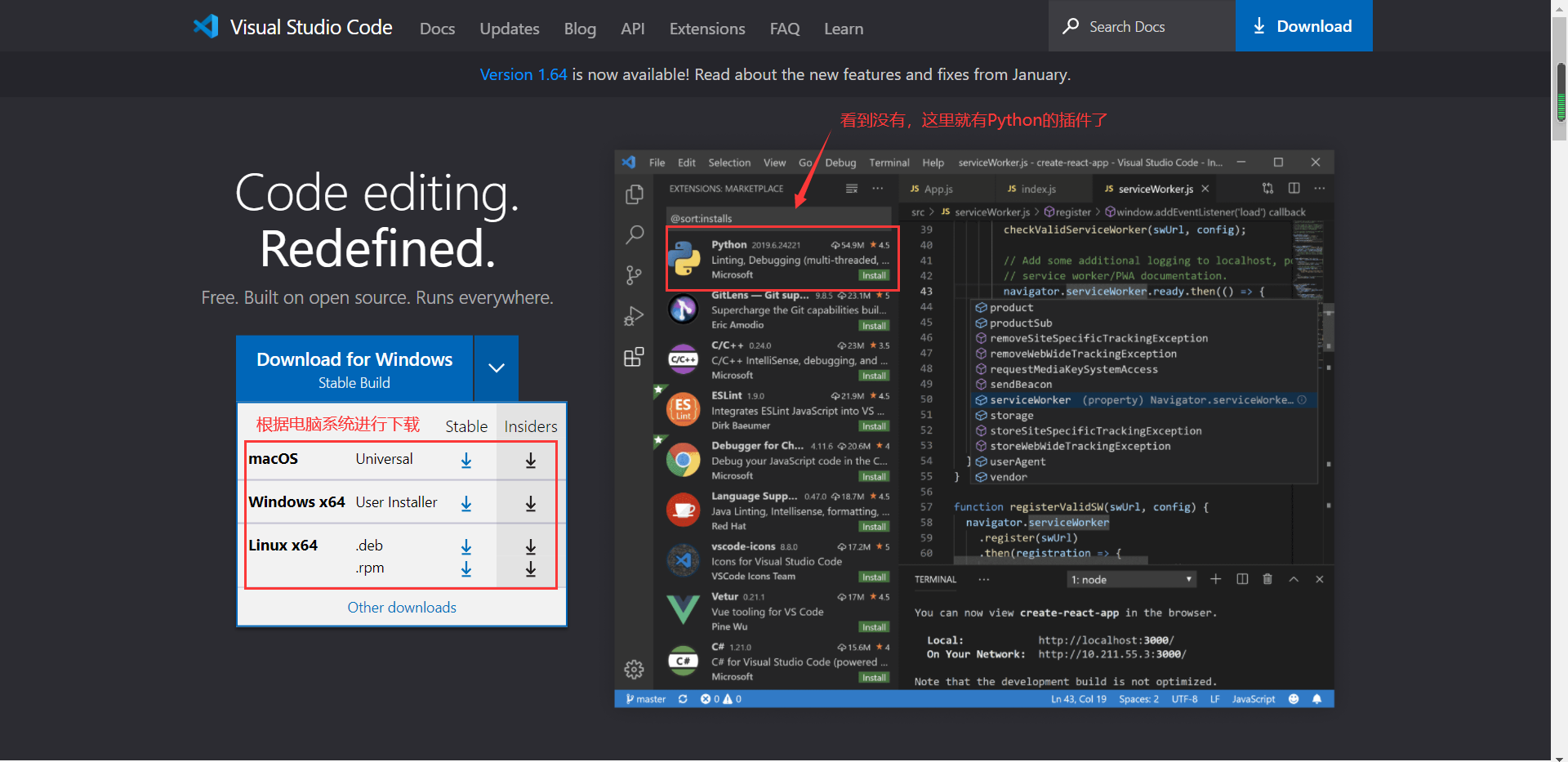Open the Other downloads link
This screenshot has height=762, width=1568.
[402, 607]
